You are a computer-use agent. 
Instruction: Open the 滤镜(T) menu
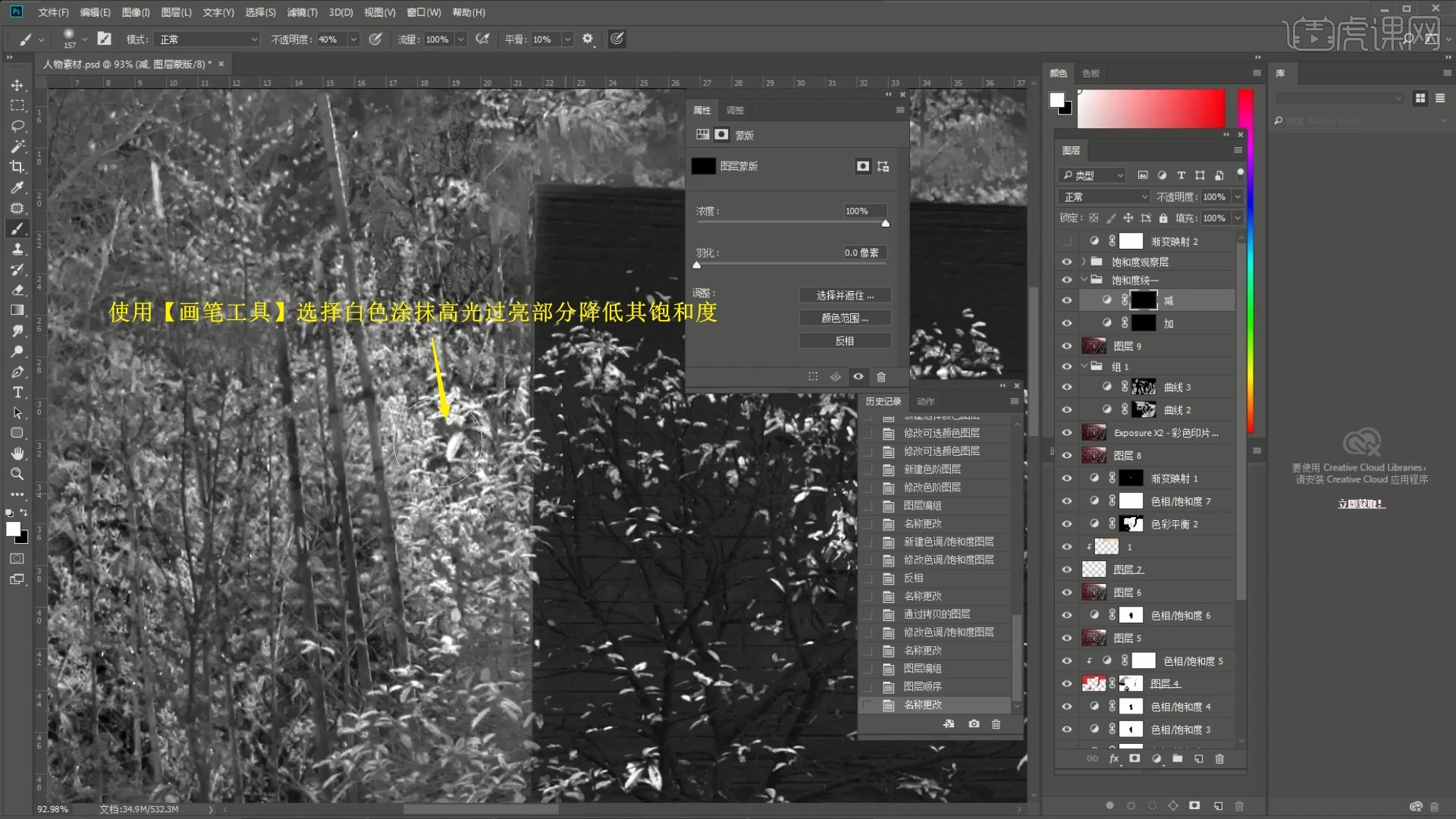point(302,12)
